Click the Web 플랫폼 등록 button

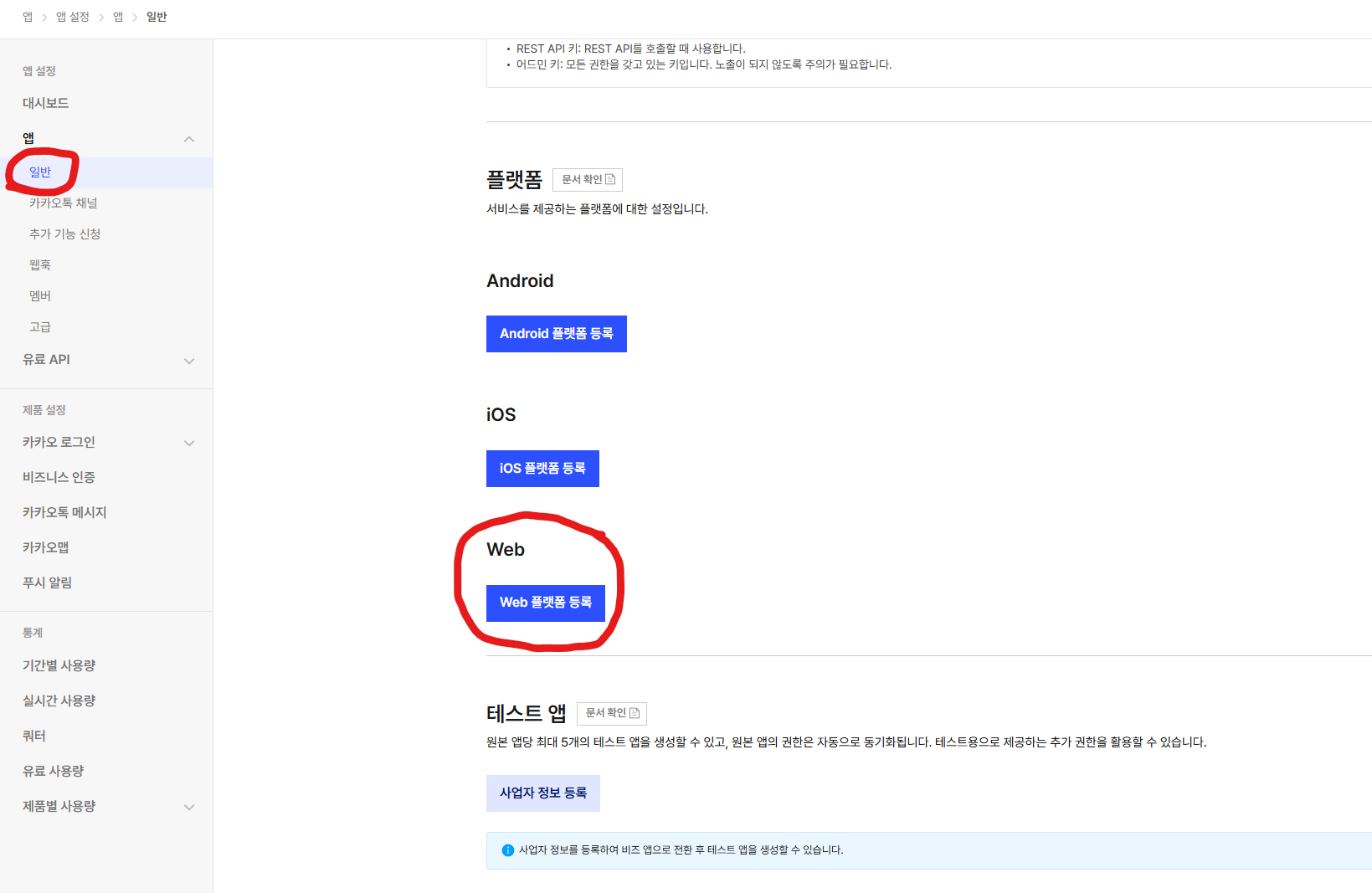click(546, 603)
